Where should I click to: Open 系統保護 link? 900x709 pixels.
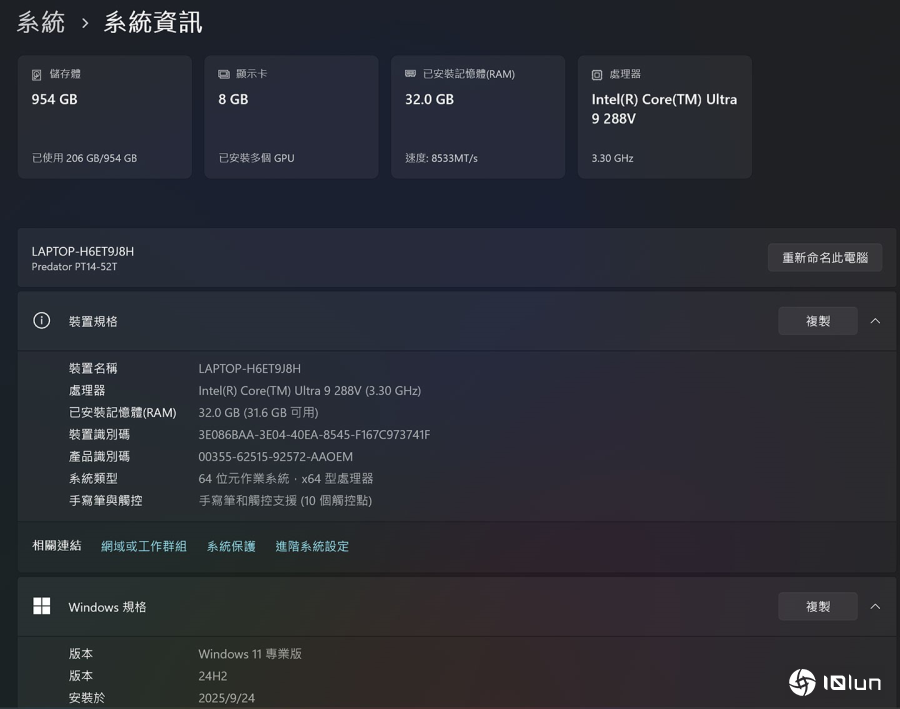pyautogui.click(x=231, y=546)
